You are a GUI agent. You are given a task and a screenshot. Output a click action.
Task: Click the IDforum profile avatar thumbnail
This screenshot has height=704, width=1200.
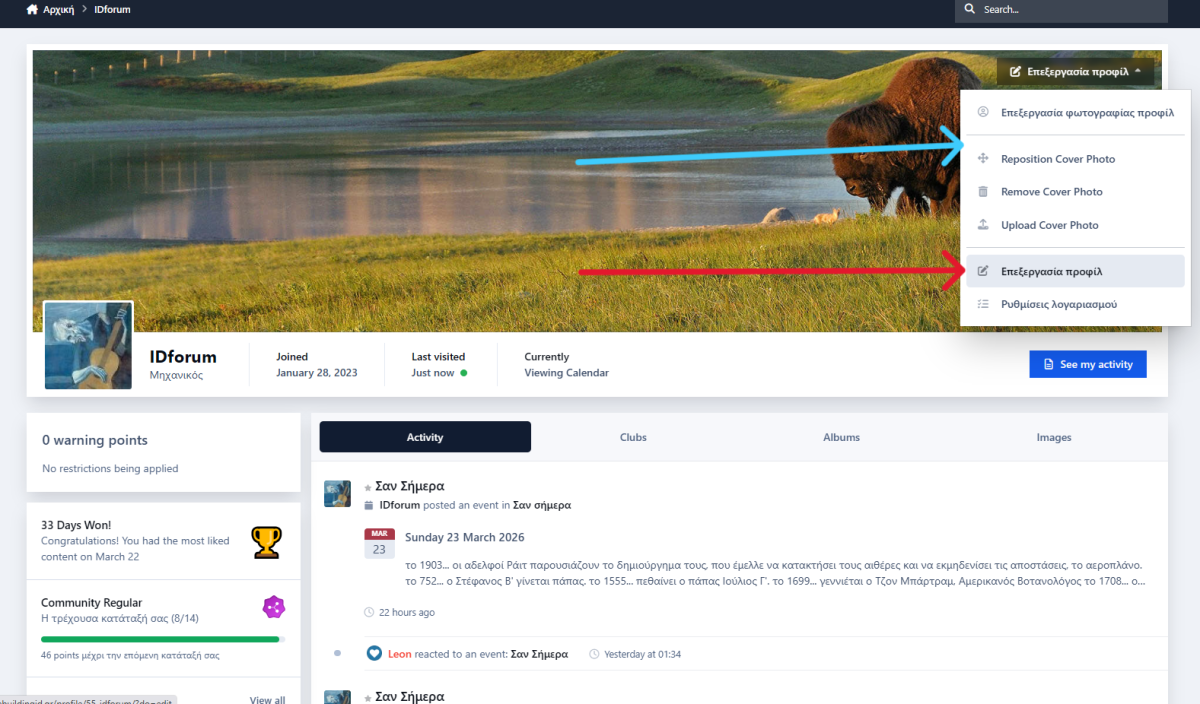coord(88,346)
